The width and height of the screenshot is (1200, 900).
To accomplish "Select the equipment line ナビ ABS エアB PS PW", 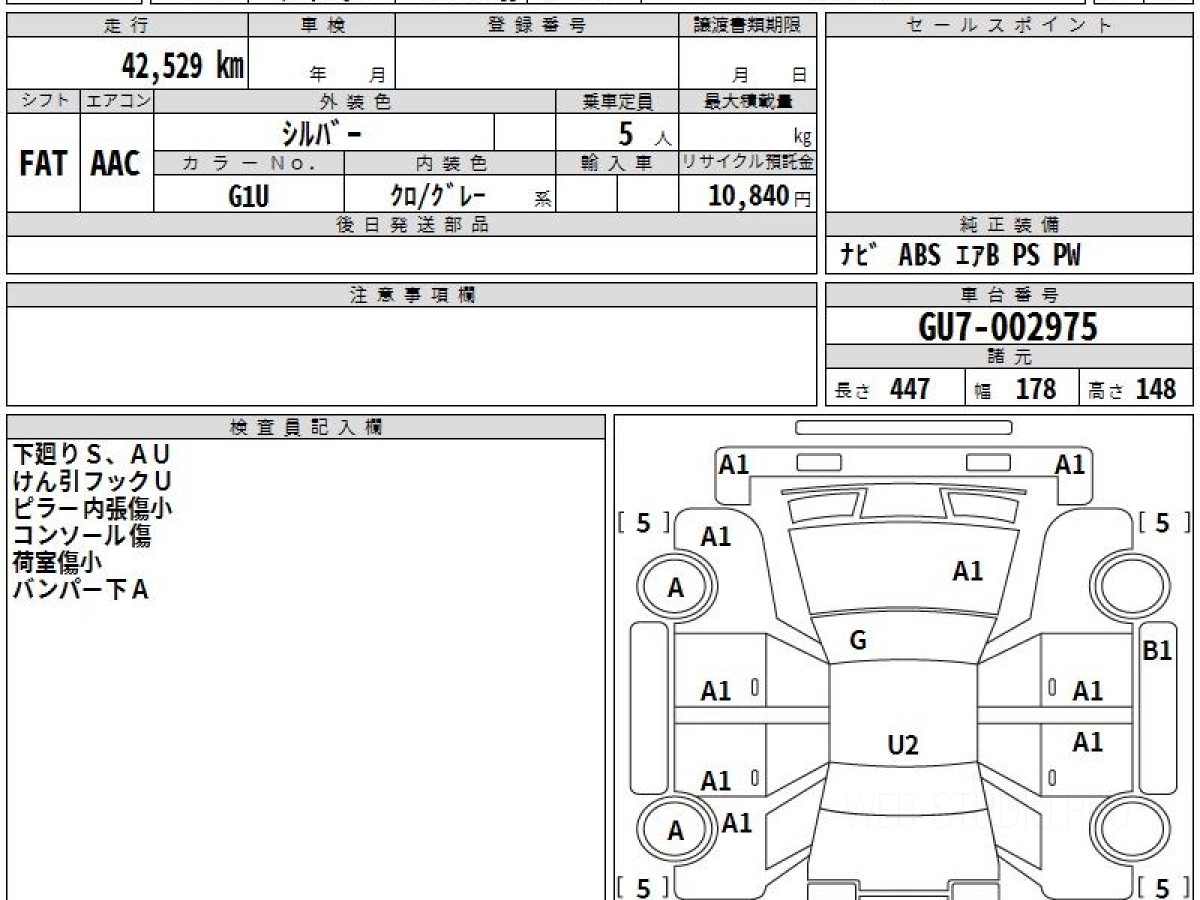I will coord(960,256).
